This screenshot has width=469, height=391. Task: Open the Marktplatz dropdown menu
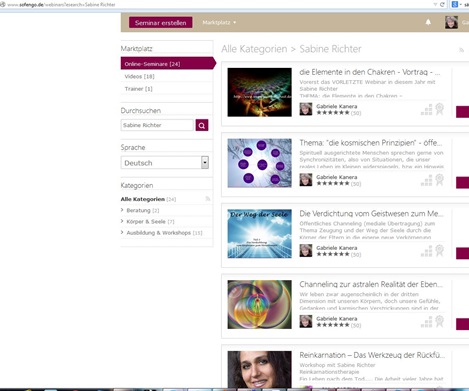pyautogui.click(x=219, y=22)
